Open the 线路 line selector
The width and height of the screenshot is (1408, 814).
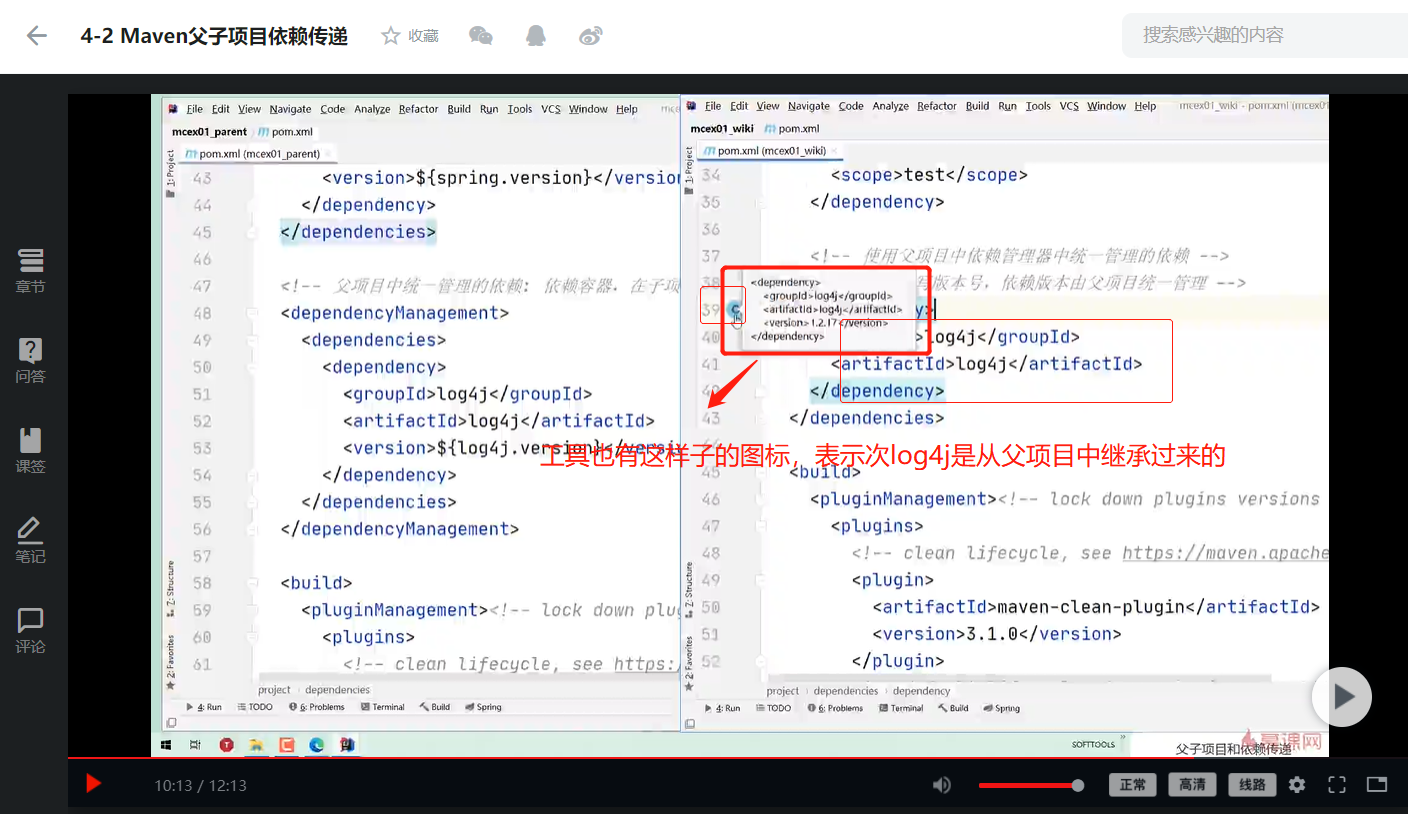[x=1253, y=785]
